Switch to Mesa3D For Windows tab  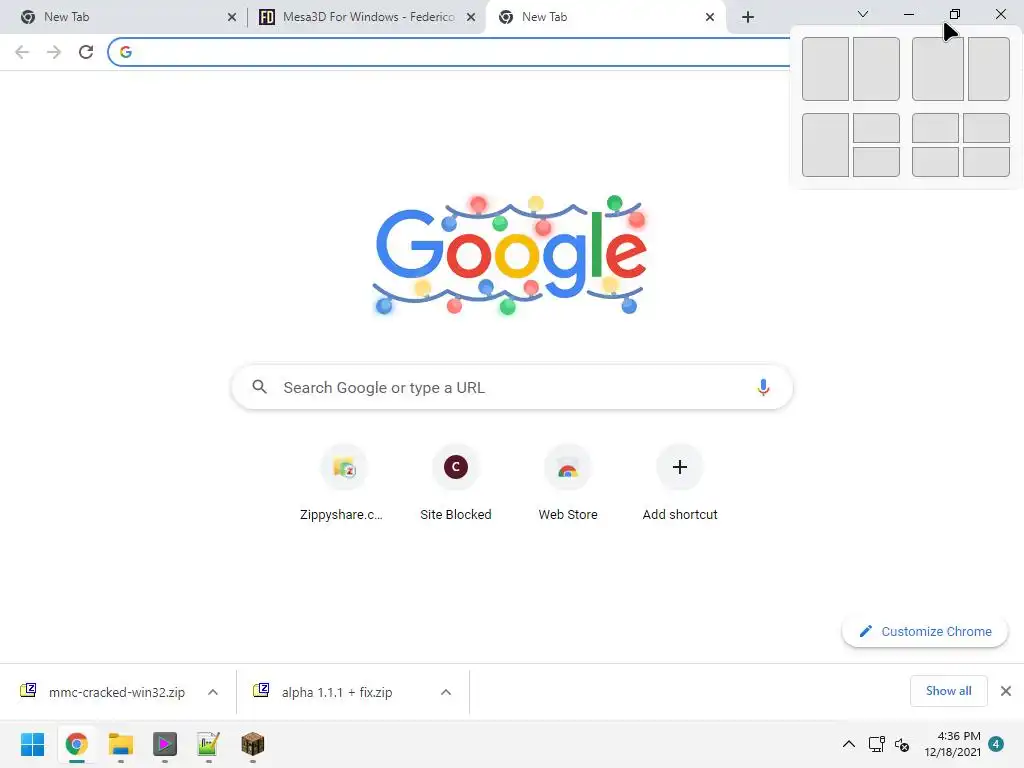(x=366, y=18)
